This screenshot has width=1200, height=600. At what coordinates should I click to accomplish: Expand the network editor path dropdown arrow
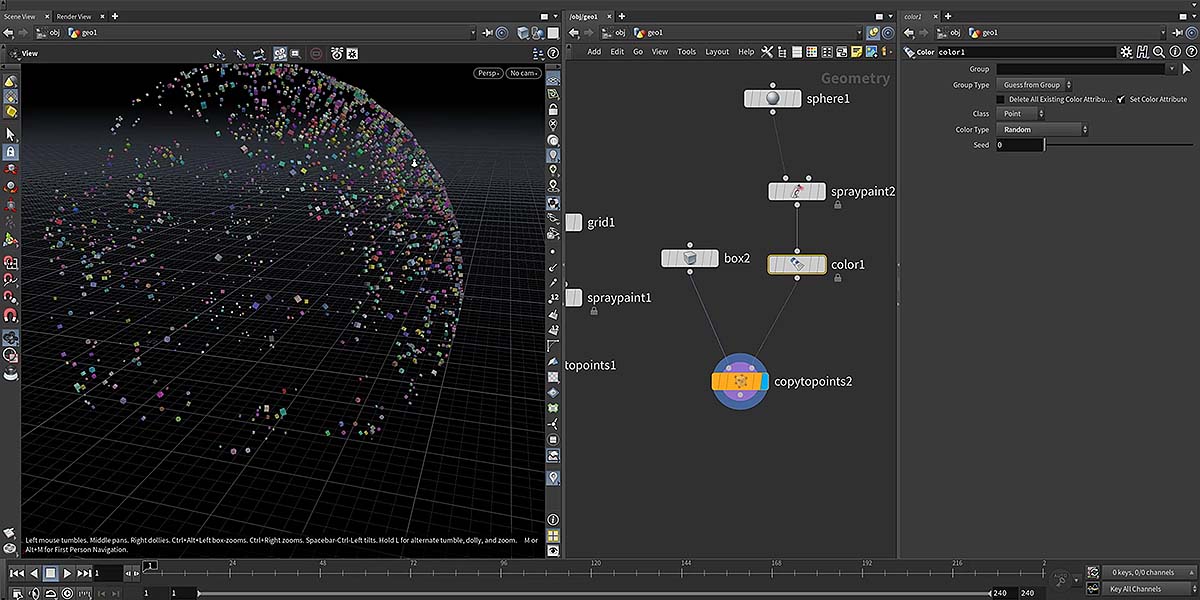pos(857,32)
